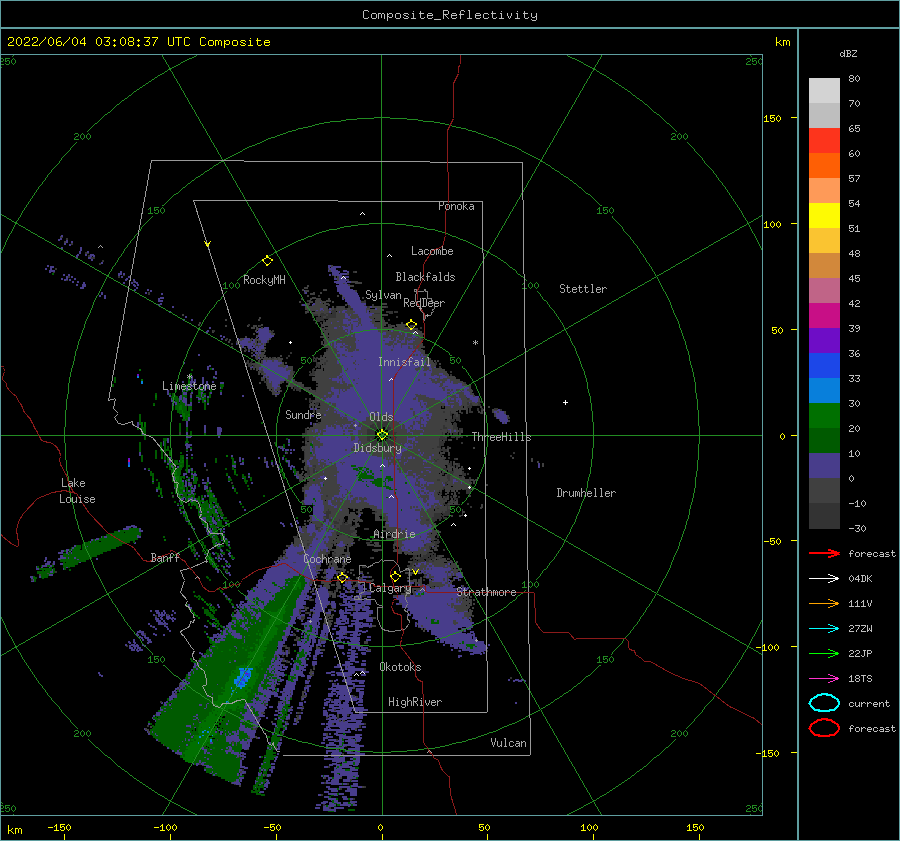
Task: Click the Lacombe city label
Action: (x=432, y=251)
